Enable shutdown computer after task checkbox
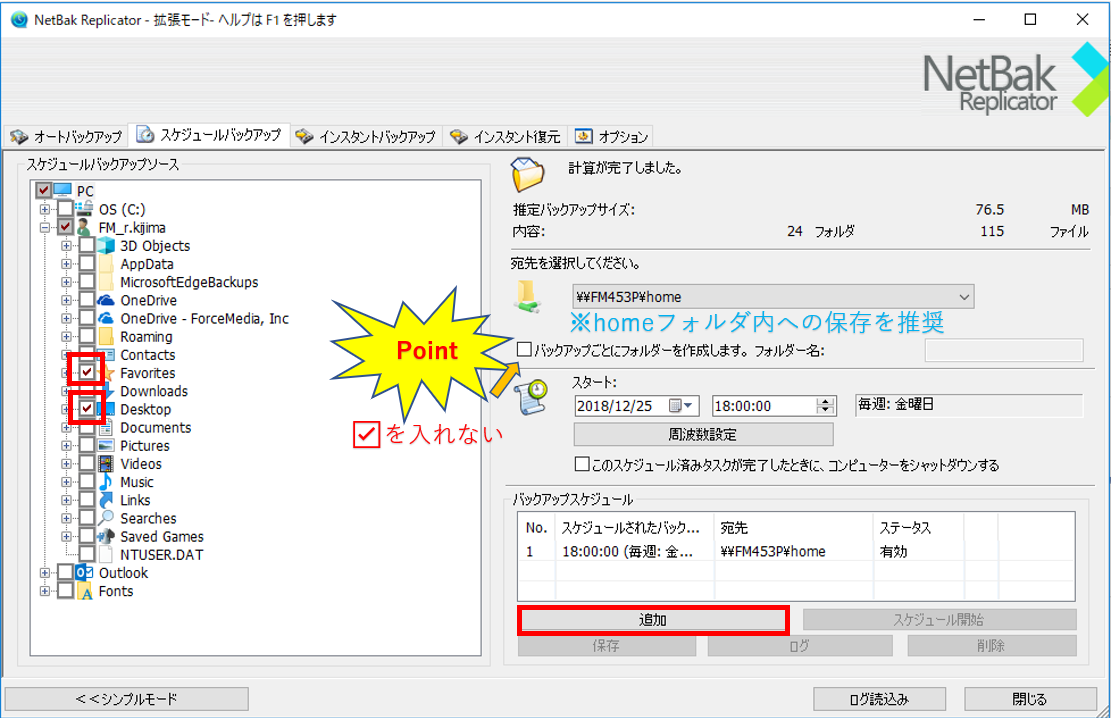The width and height of the screenshot is (1112, 718). pyautogui.click(x=581, y=465)
